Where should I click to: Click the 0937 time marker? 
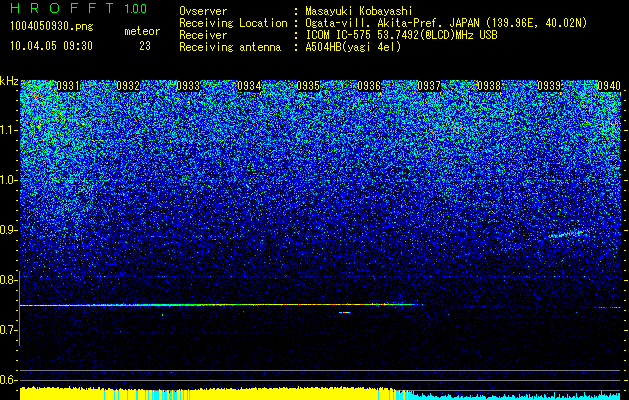pos(429,86)
